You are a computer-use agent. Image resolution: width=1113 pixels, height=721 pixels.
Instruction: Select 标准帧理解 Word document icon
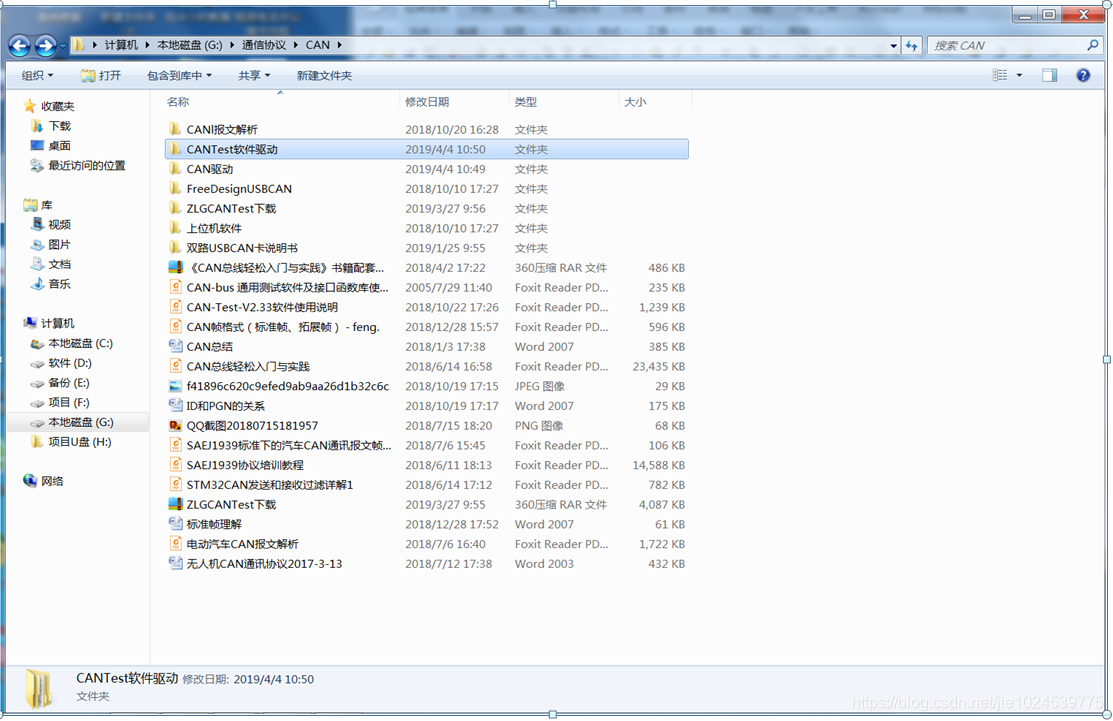tap(175, 524)
